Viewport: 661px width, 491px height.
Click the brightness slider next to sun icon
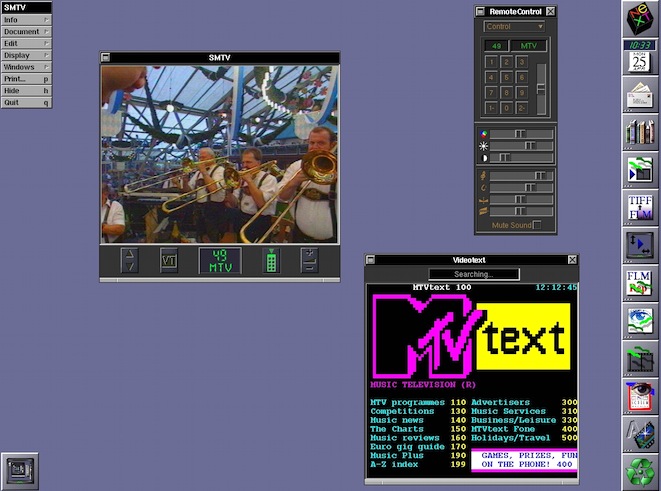click(x=521, y=146)
